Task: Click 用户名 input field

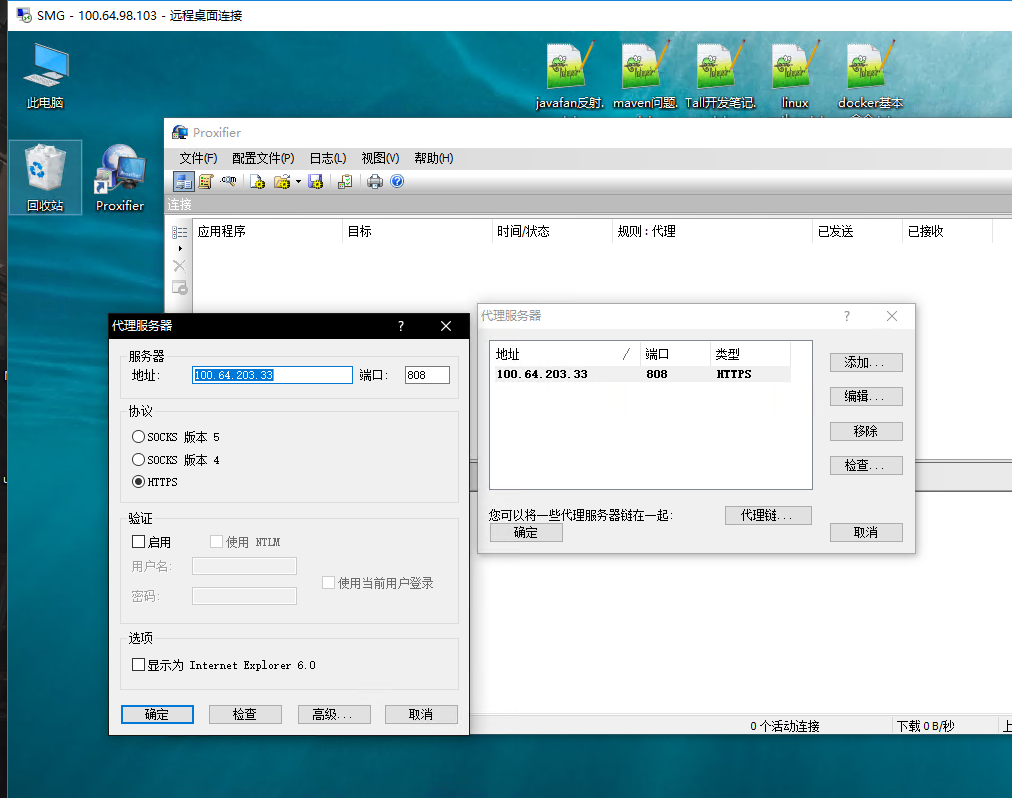Action: coord(245,566)
